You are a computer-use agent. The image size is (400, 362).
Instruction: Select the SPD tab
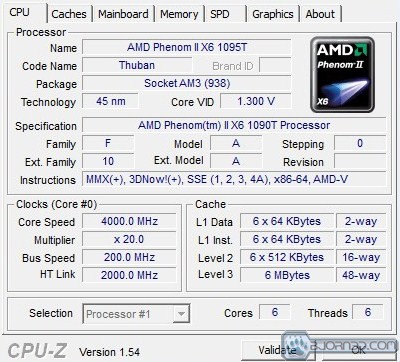[225, 14]
